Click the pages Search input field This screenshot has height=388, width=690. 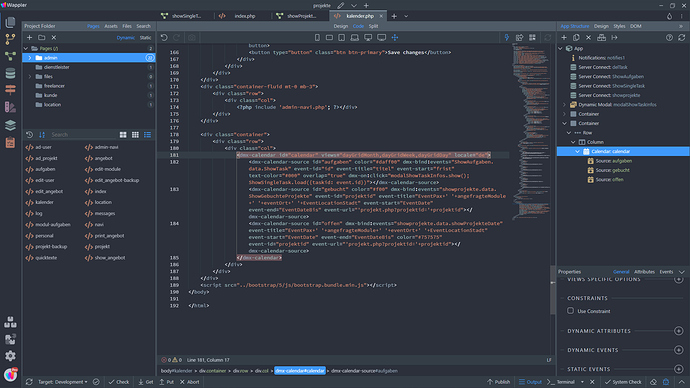pyautogui.click(x=82, y=135)
